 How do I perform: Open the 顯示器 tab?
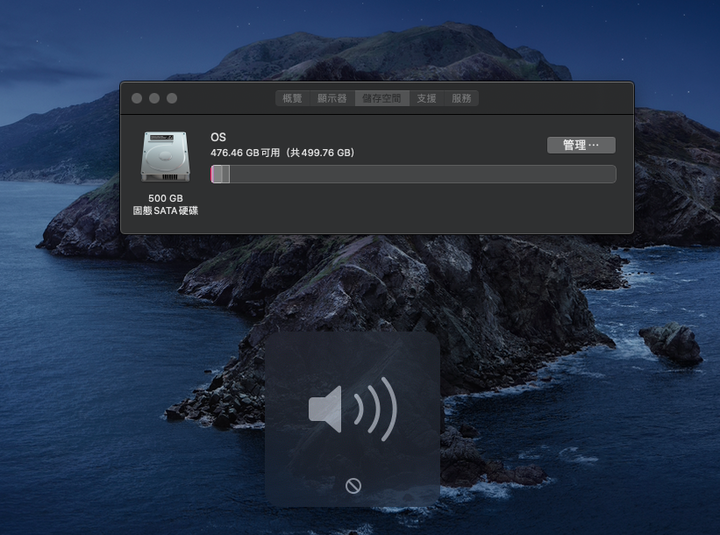(x=332, y=98)
